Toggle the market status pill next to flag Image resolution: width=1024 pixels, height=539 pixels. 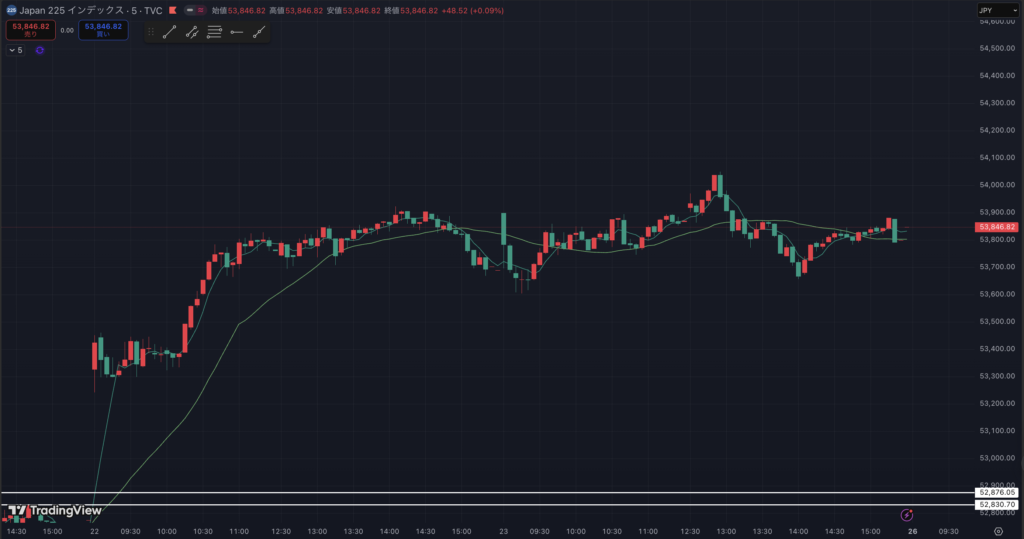pyautogui.click(x=197, y=10)
